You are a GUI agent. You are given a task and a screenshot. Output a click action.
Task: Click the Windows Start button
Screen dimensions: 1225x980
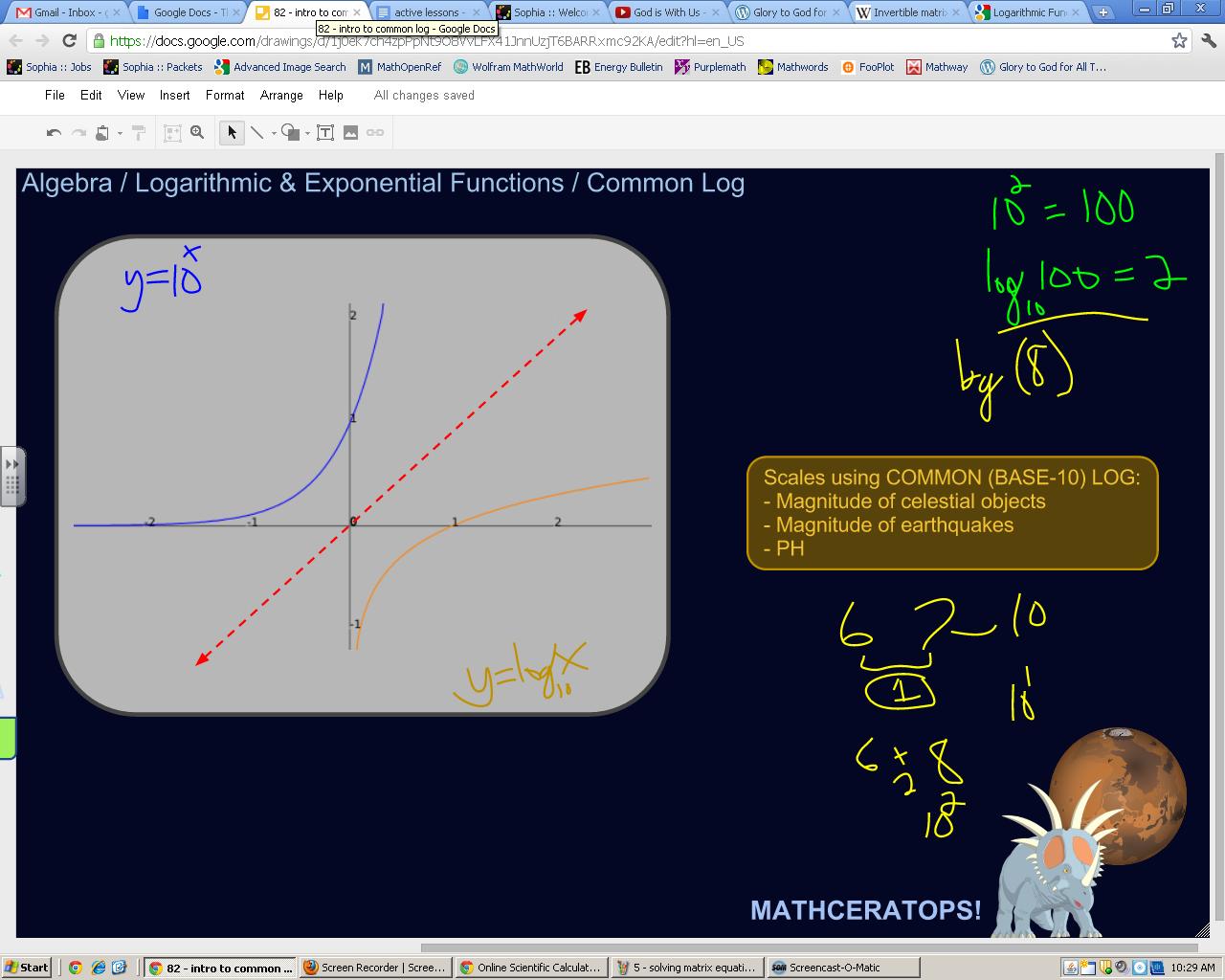26,967
